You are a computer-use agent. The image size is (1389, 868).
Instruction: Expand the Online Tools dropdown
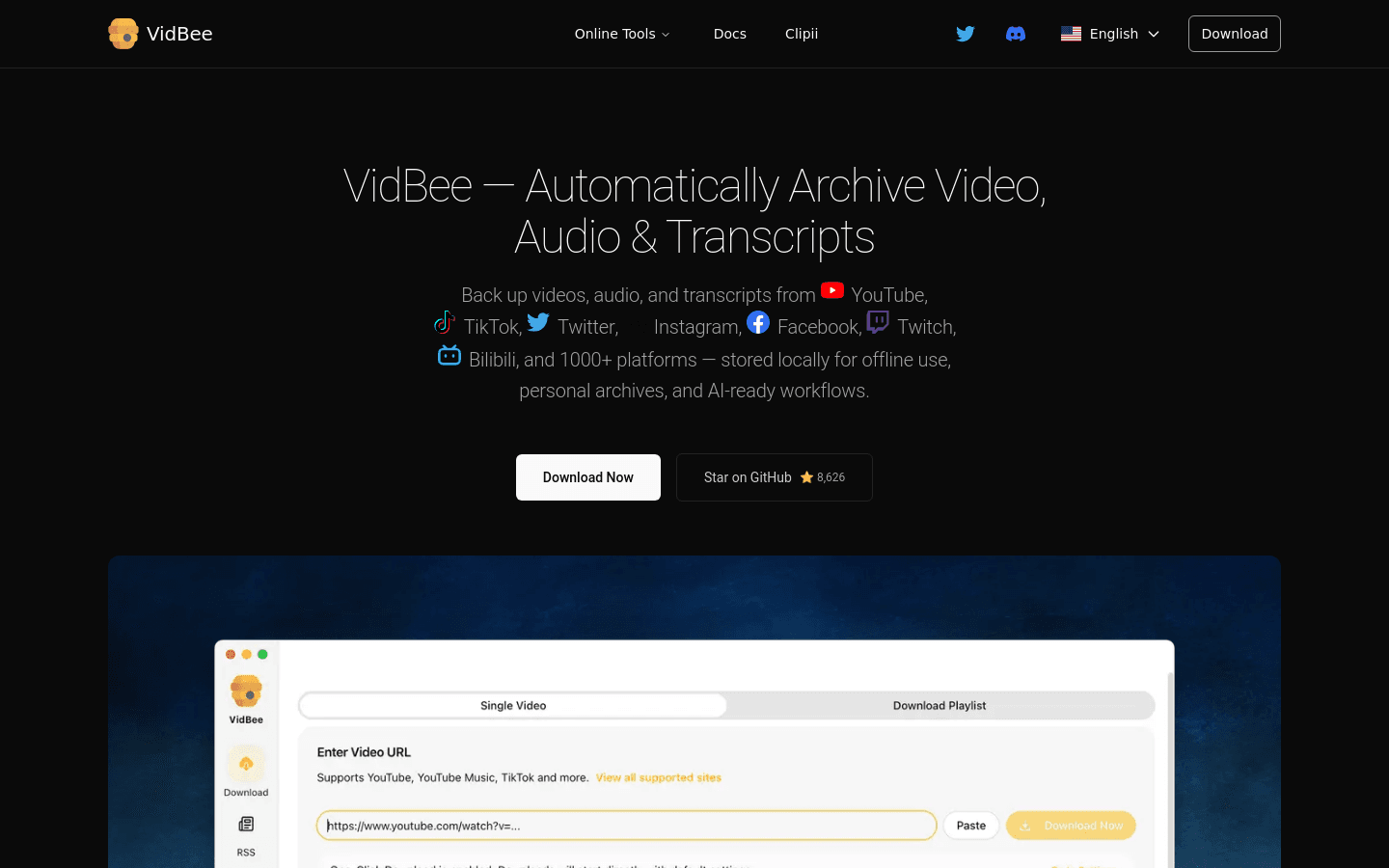coord(621,33)
